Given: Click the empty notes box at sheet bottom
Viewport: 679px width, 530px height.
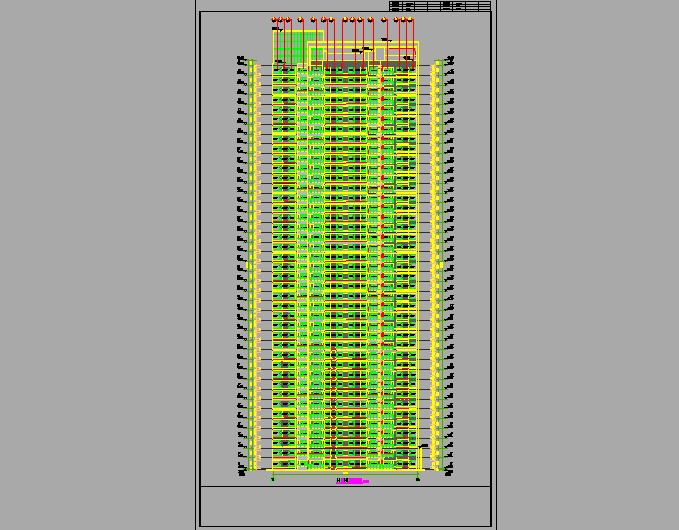Looking at the screenshot, I should pyautogui.click(x=345, y=505).
